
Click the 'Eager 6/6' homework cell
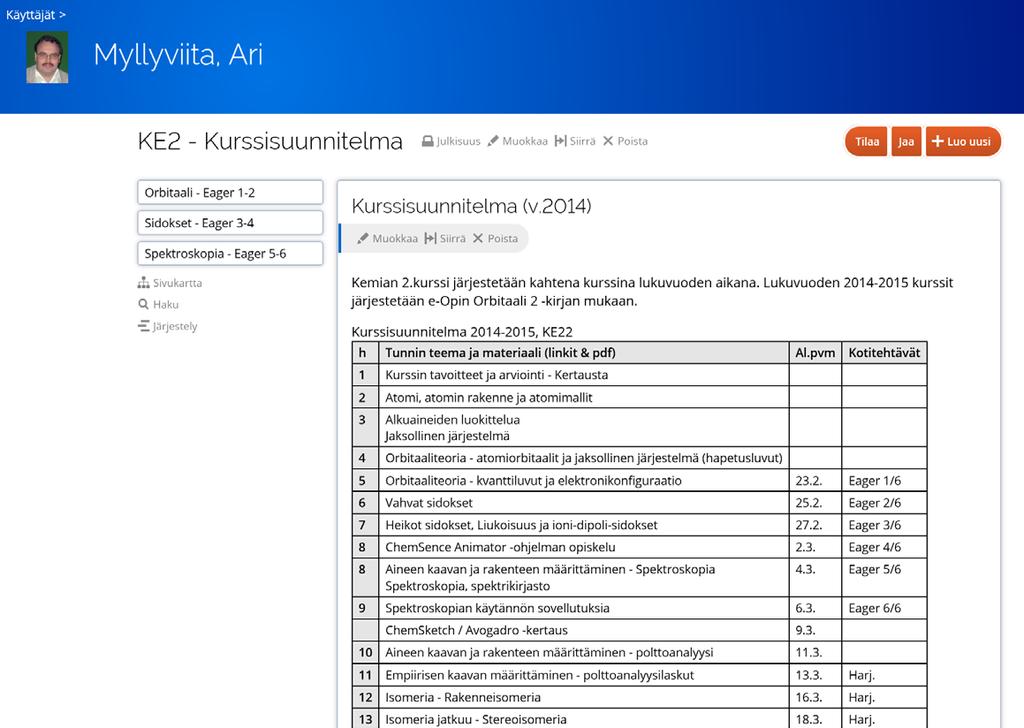point(884,608)
